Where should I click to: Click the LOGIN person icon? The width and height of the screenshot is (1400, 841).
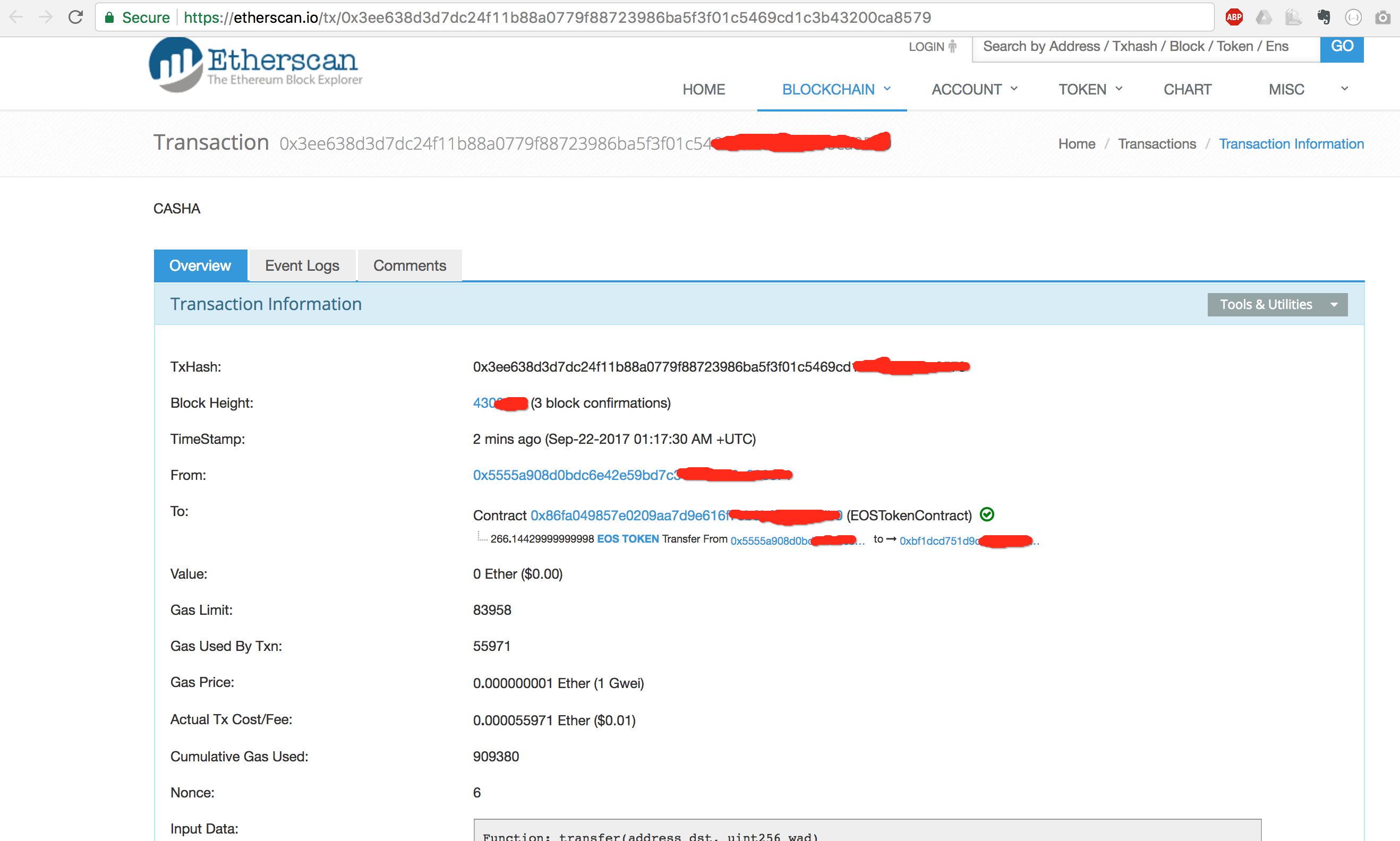[x=952, y=47]
